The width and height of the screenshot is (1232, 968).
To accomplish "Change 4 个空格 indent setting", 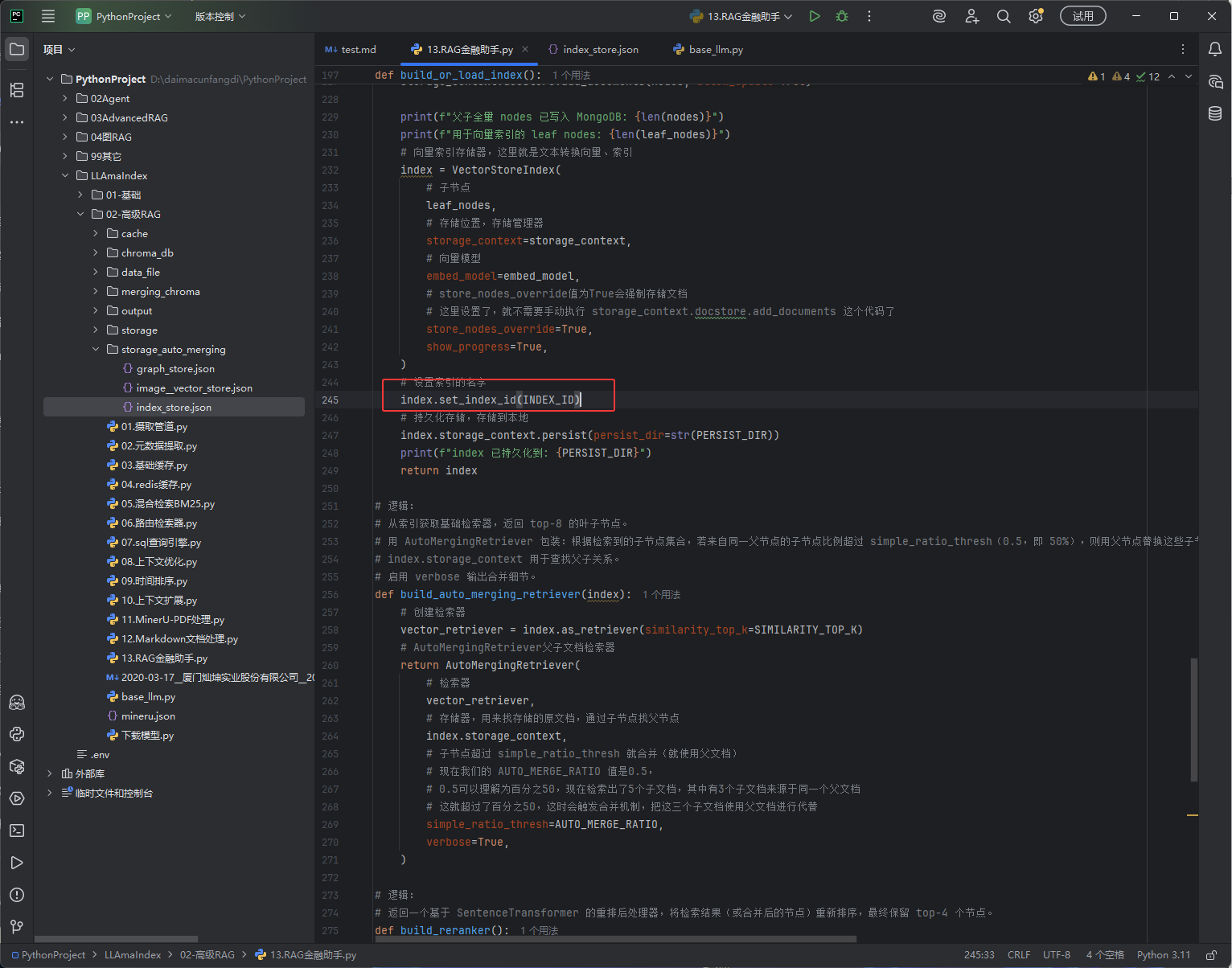I will click(x=1105, y=955).
